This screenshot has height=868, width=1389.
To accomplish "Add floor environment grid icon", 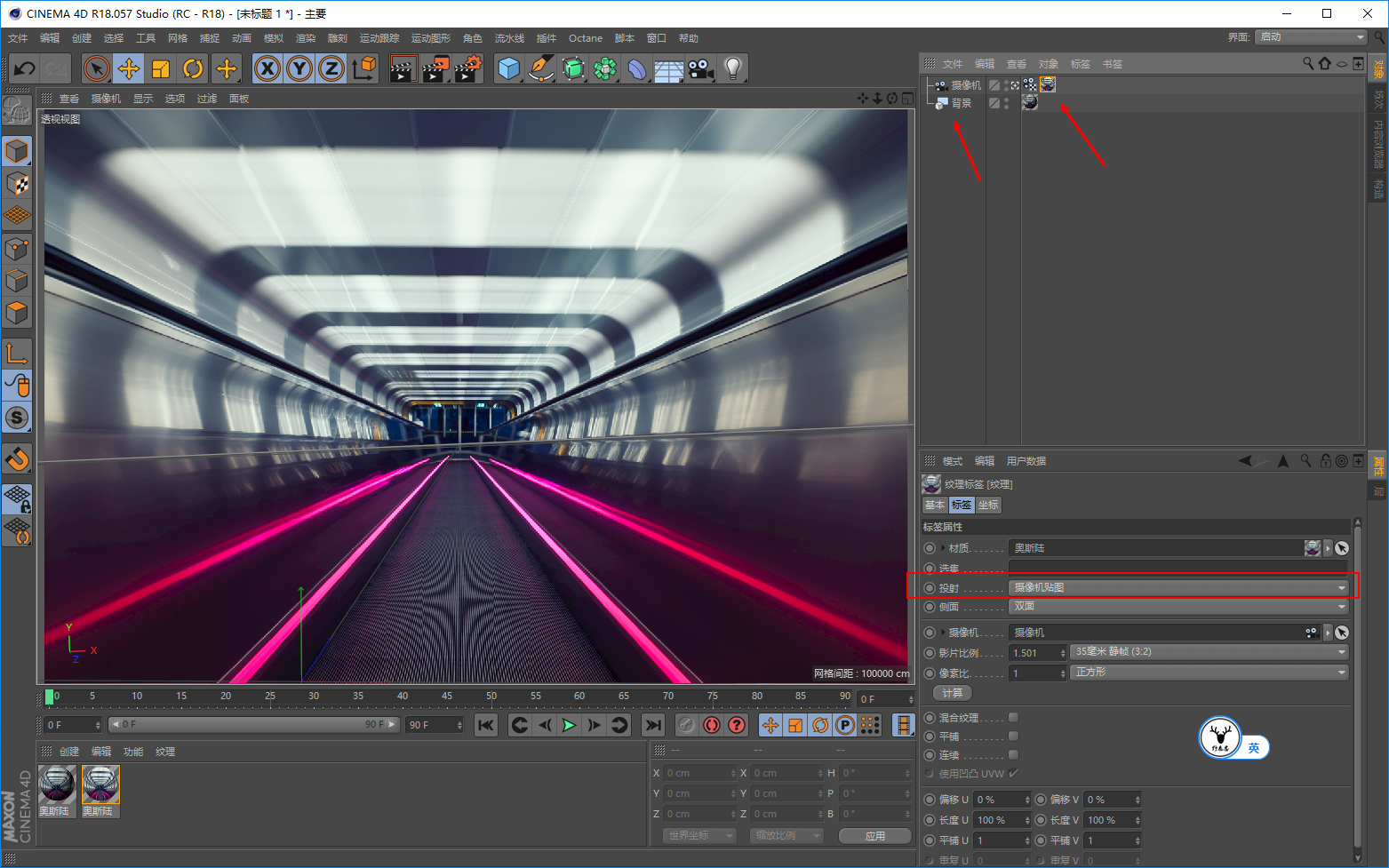I will tap(669, 68).
